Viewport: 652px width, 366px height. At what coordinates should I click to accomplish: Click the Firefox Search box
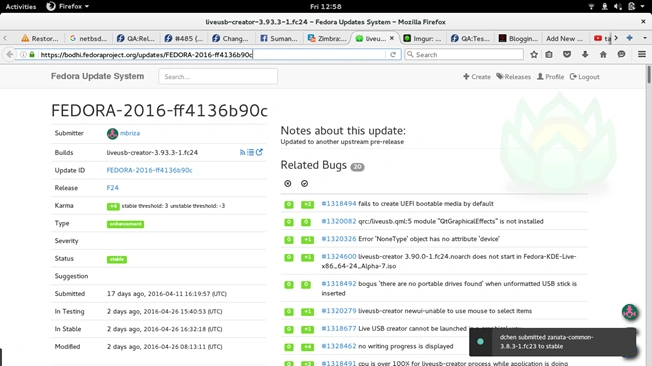(464, 54)
